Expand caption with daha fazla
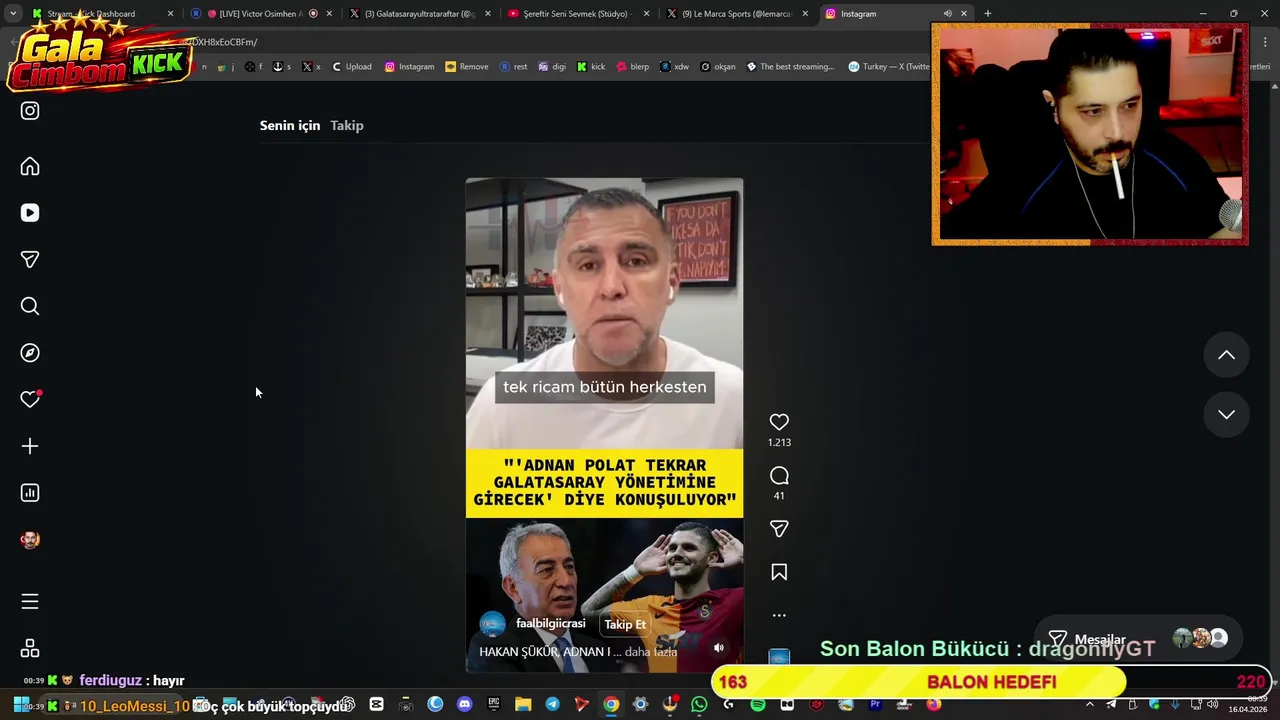 pos(652,651)
